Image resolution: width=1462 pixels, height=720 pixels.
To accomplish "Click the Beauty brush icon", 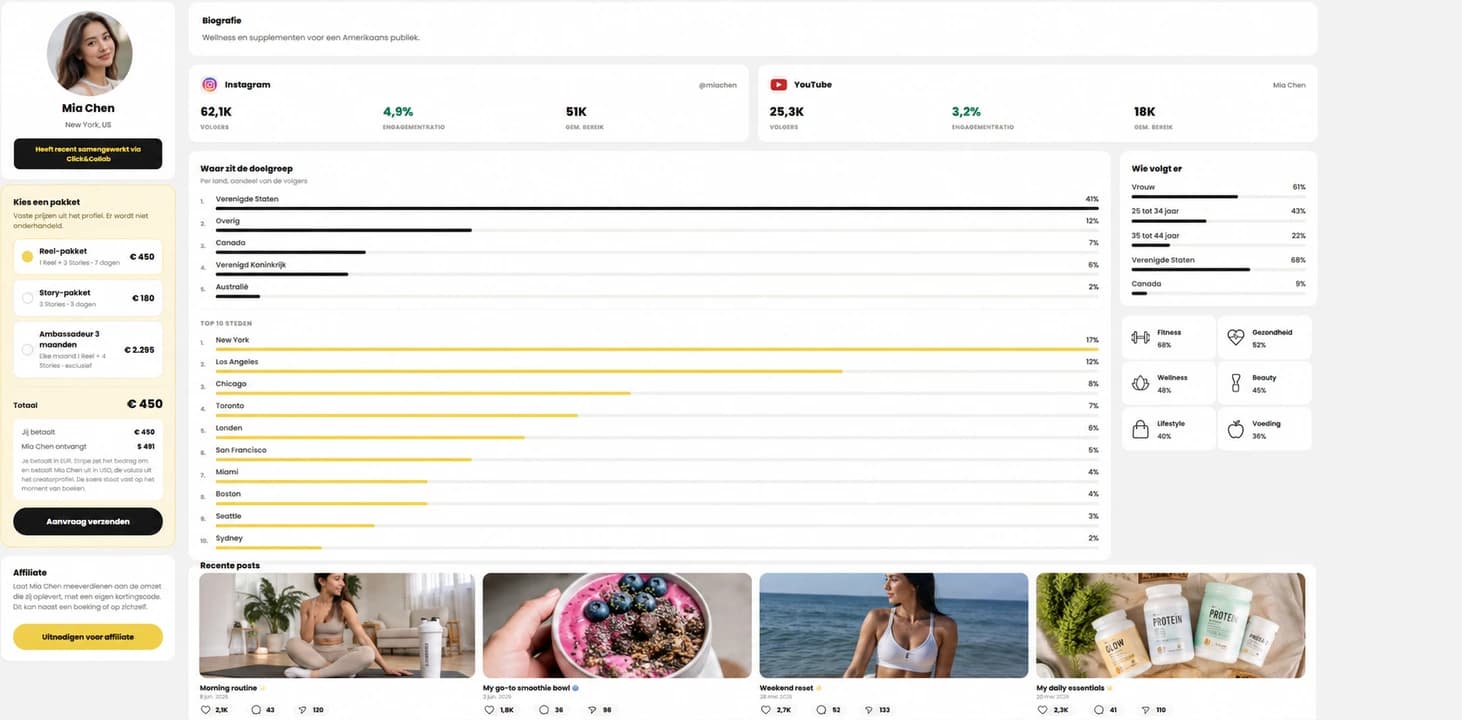I will pos(1235,383).
